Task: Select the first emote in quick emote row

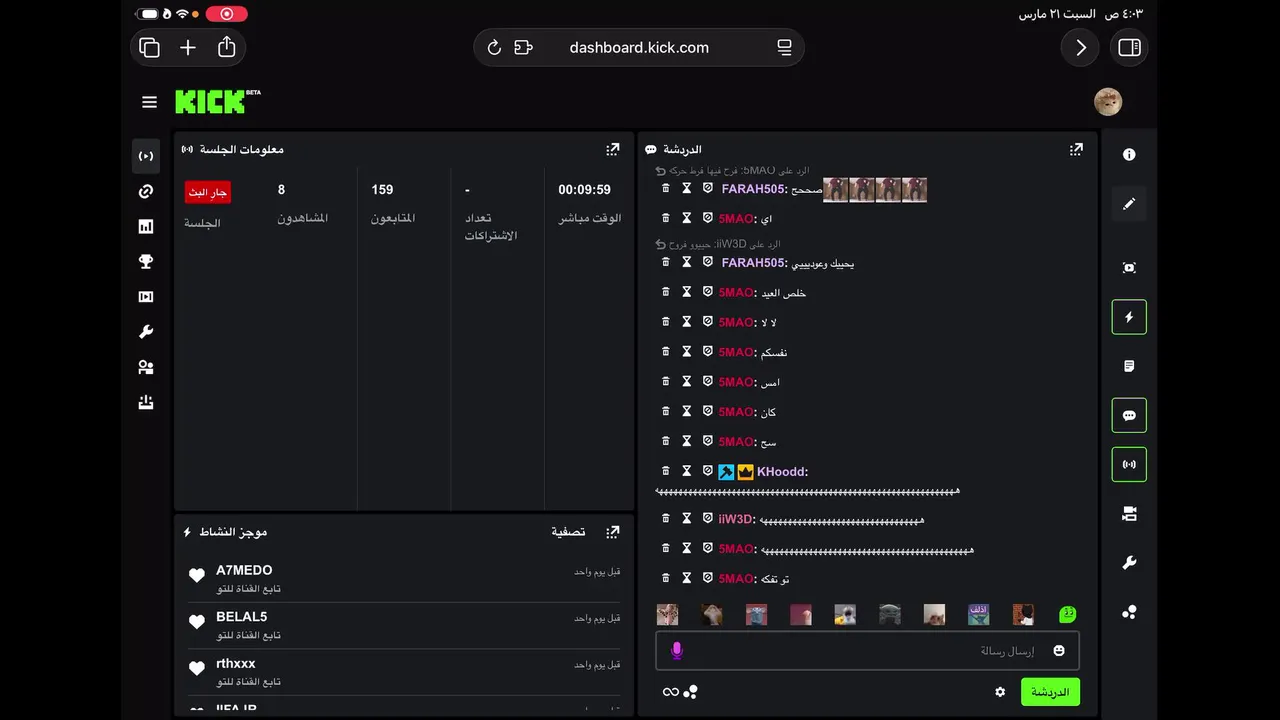Action: (667, 614)
